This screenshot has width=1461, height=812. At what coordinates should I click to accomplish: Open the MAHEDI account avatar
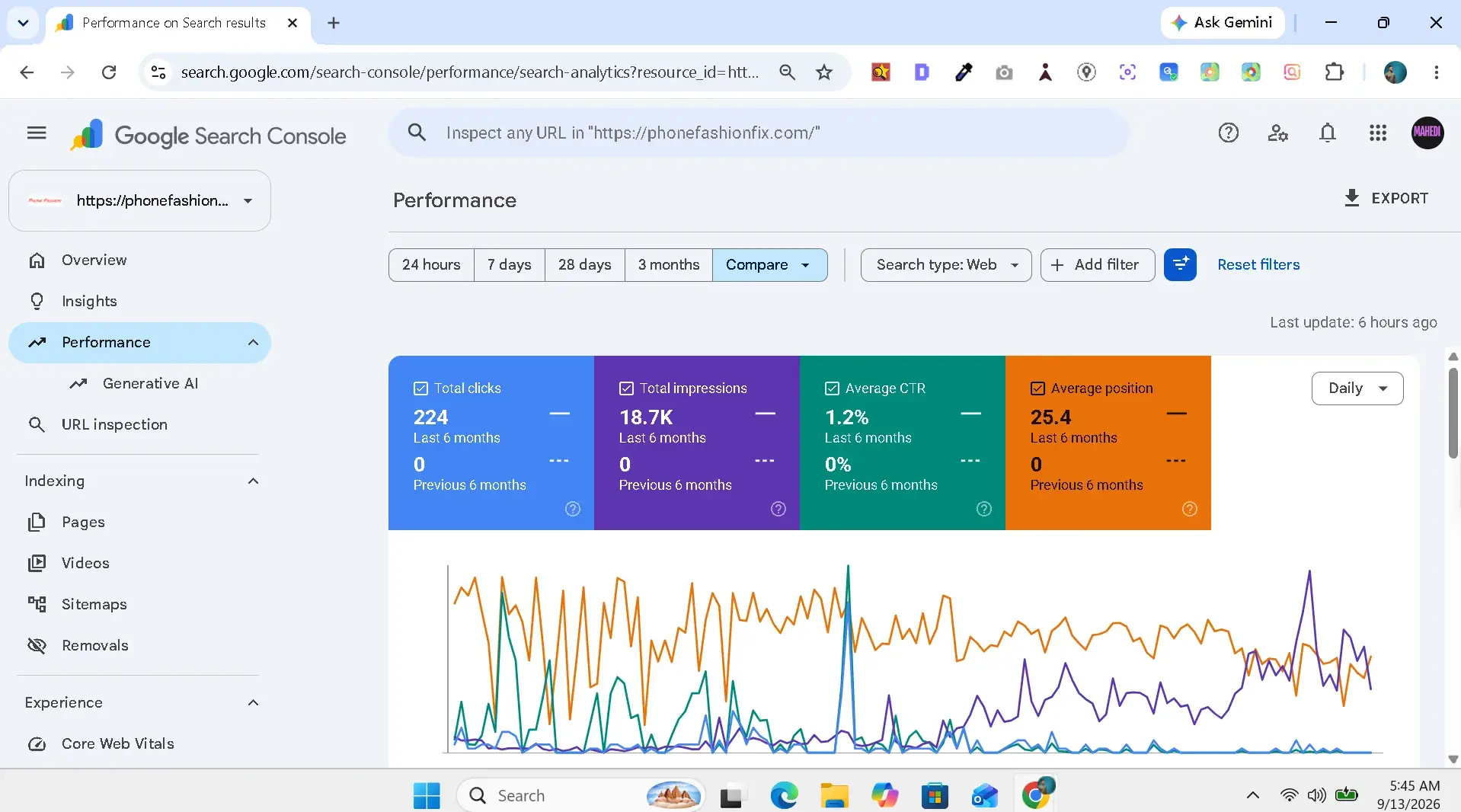[x=1427, y=133]
